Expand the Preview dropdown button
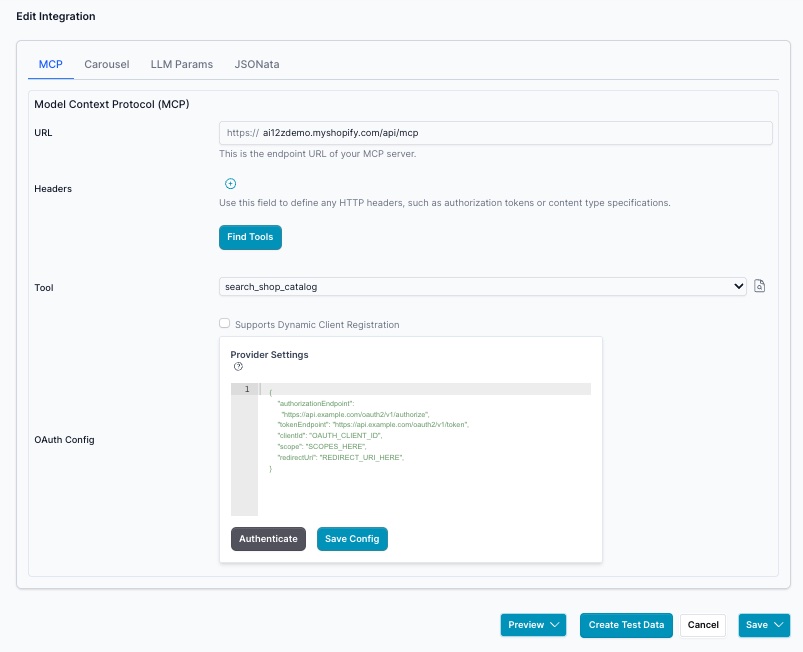The height and width of the screenshot is (652, 803). 533,625
